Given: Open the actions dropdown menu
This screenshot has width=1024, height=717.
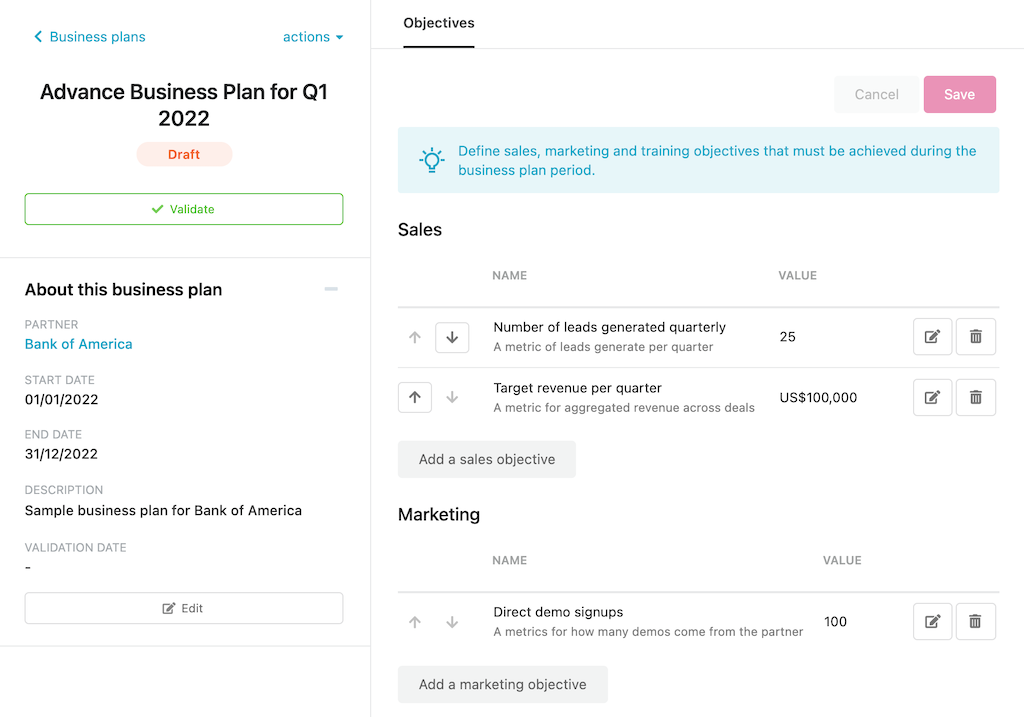Looking at the screenshot, I should [313, 37].
